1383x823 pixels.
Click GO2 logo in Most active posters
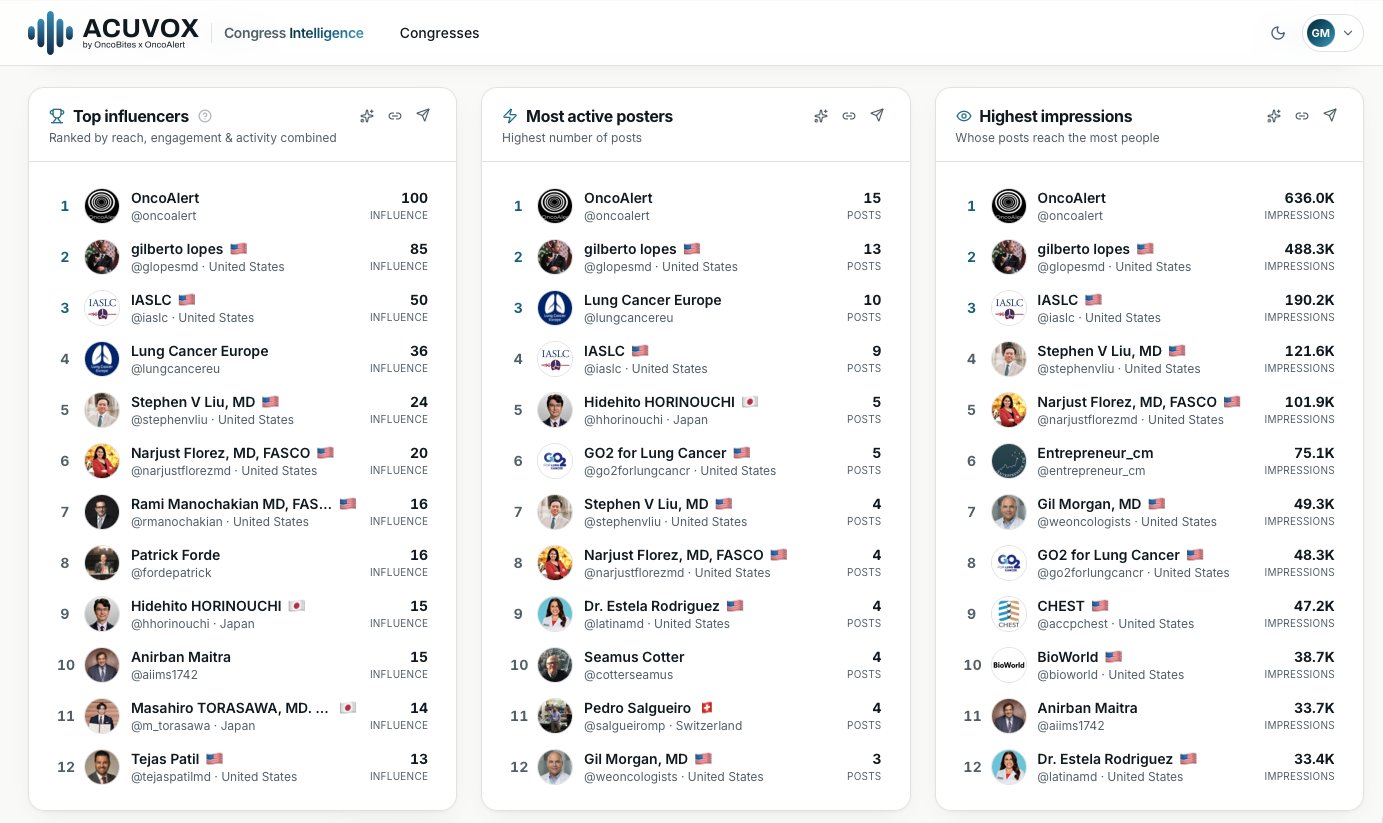(555, 461)
